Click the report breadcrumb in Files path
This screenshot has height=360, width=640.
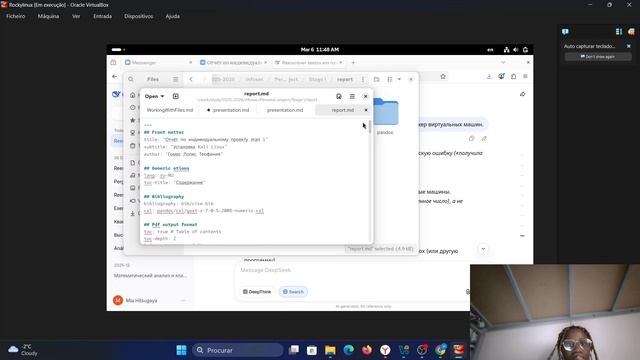click(x=345, y=79)
